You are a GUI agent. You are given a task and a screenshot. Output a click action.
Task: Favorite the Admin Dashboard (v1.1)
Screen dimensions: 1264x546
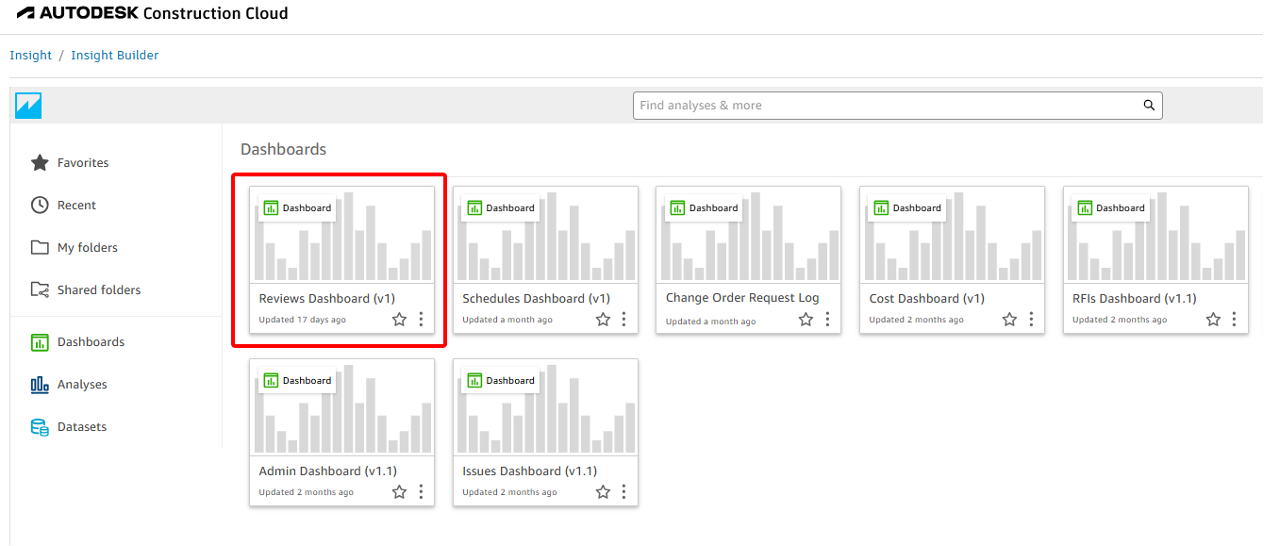click(x=399, y=492)
